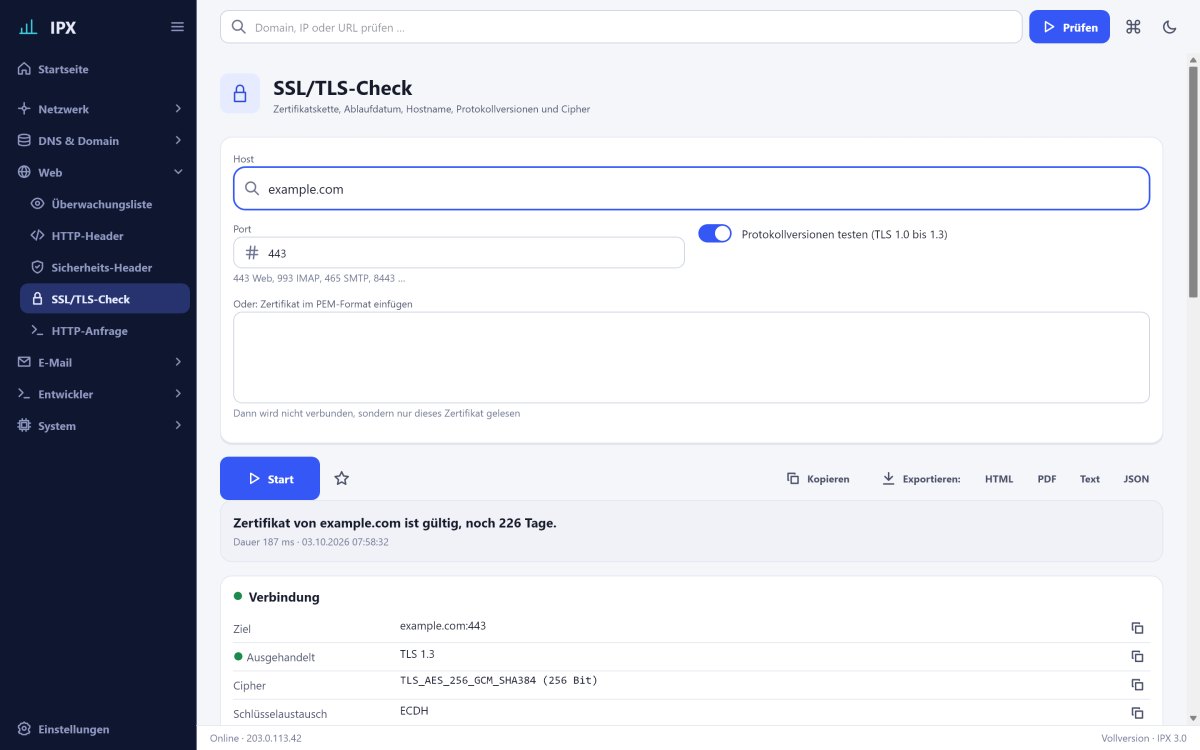Open Überwachungsliste page
The height and width of the screenshot is (750, 1200).
tap(105, 204)
